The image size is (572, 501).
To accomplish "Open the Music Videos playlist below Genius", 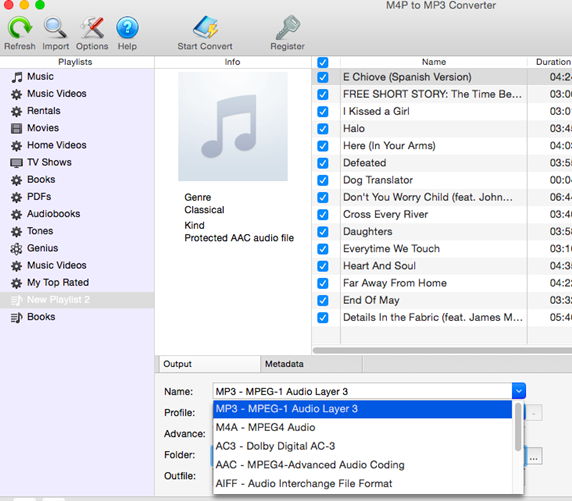I will (57, 265).
